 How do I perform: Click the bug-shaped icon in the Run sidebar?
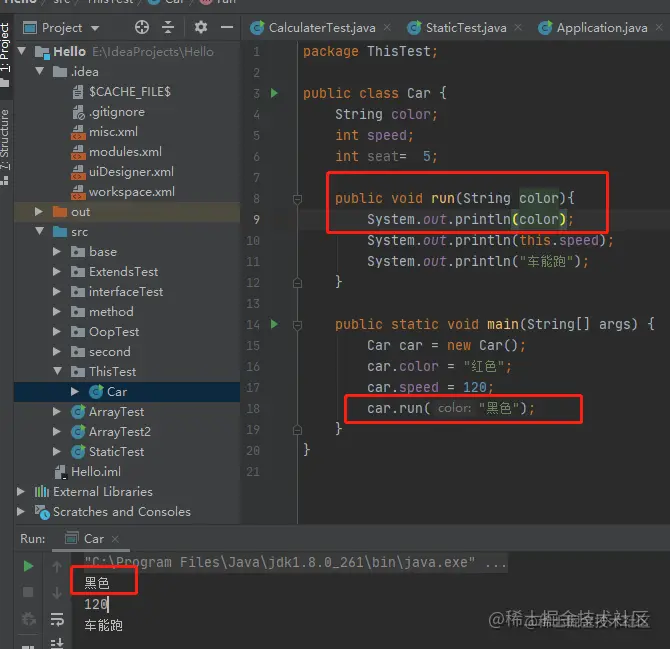tap(28, 618)
